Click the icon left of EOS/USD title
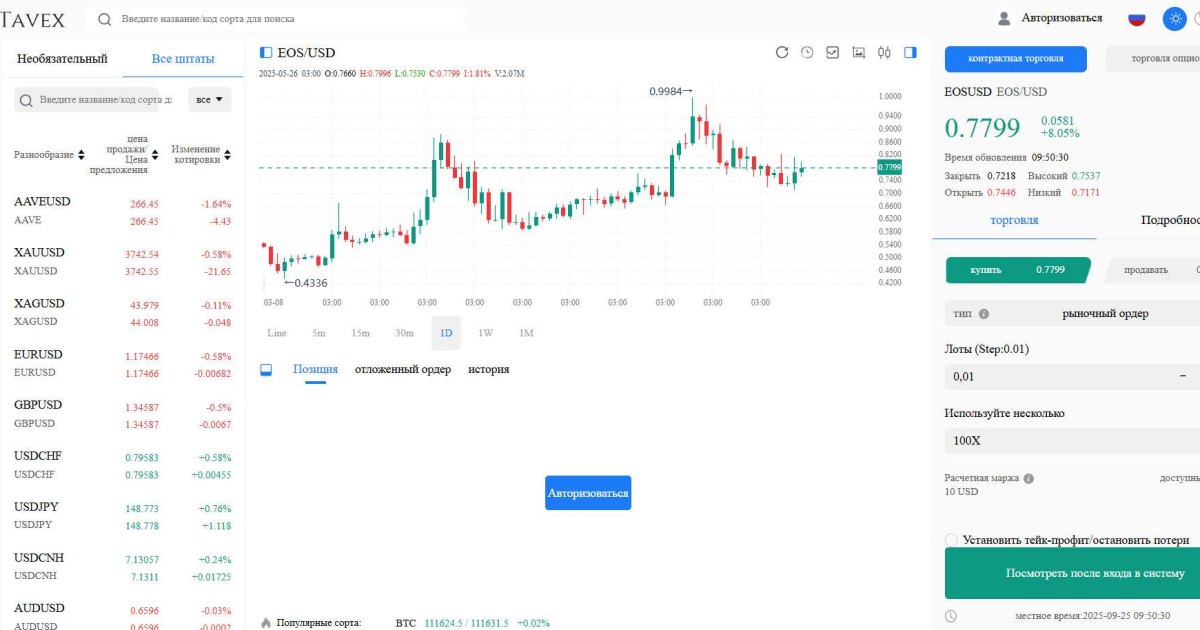This screenshot has height=630, width=1200. point(266,52)
